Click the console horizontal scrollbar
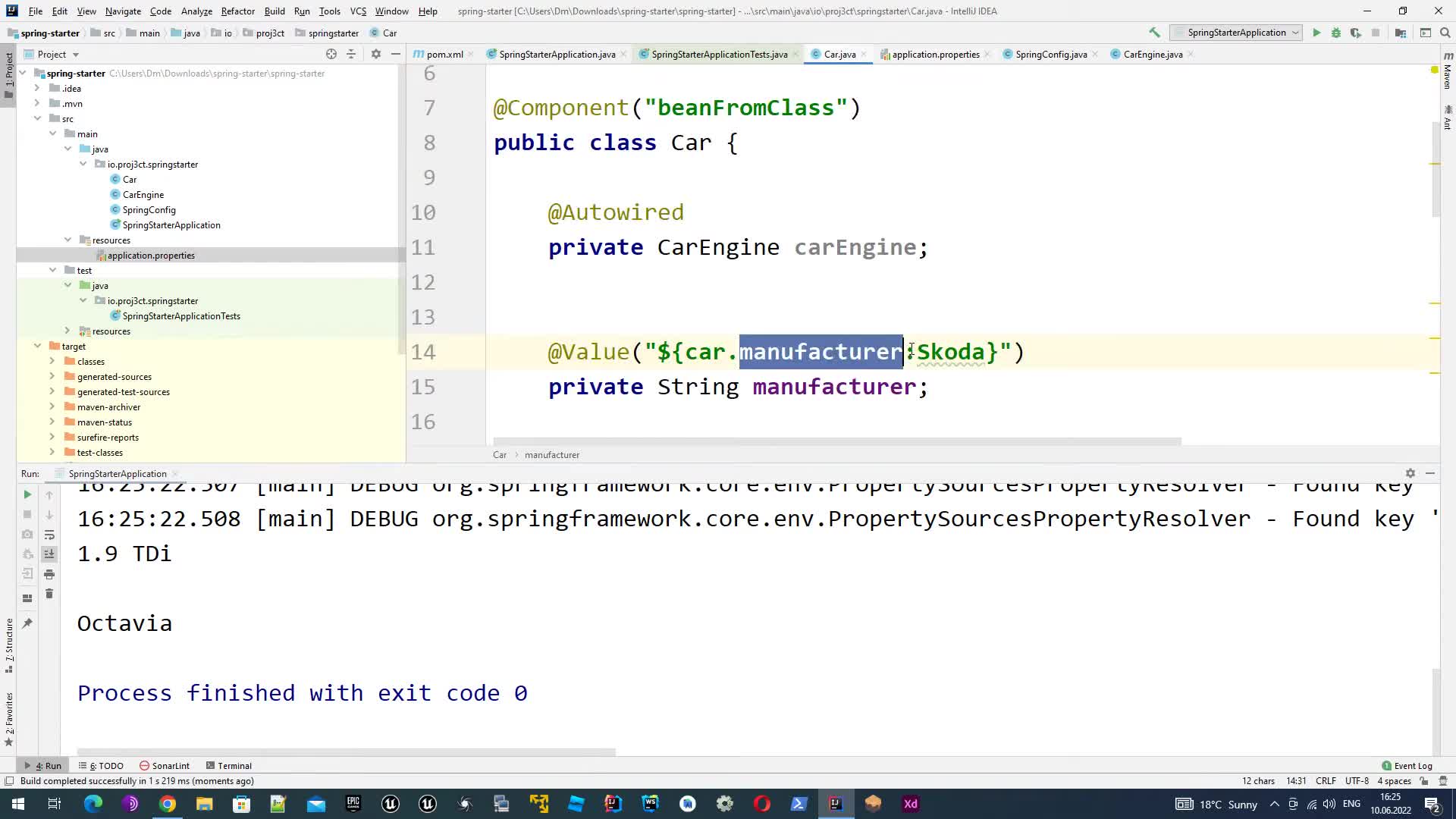This screenshot has height=819, width=1456. [346, 752]
